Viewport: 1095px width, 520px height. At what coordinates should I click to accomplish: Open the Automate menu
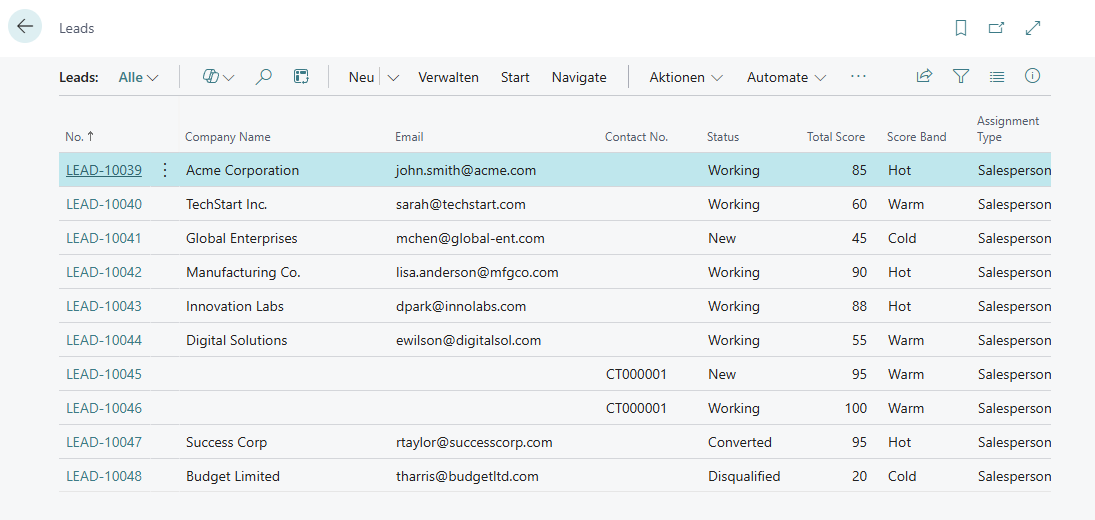786,77
